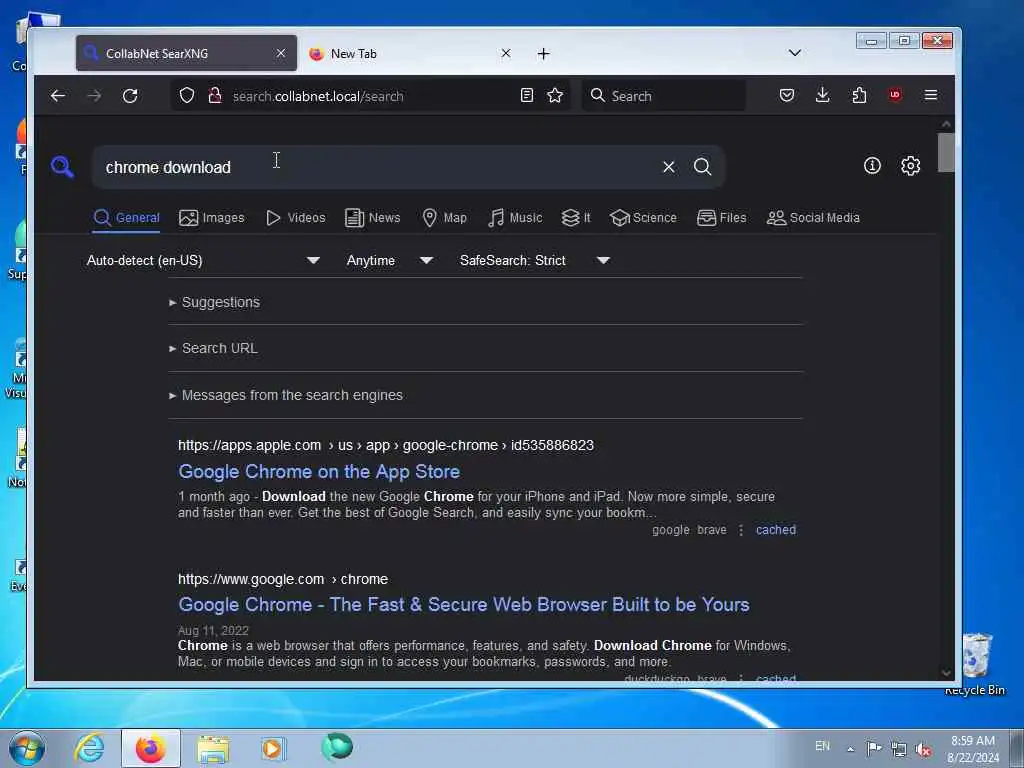This screenshot has width=1024, height=768.
Task: Switch to the Social Media search category
Action: click(x=813, y=217)
